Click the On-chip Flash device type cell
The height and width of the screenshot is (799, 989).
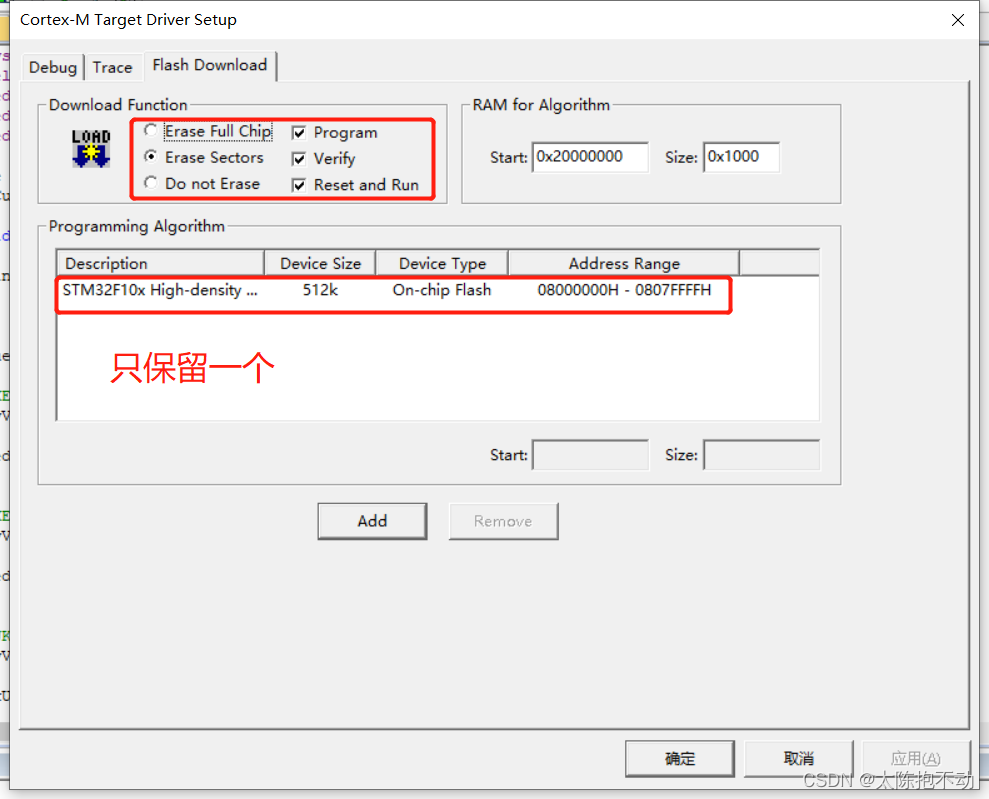coord(442,290)
